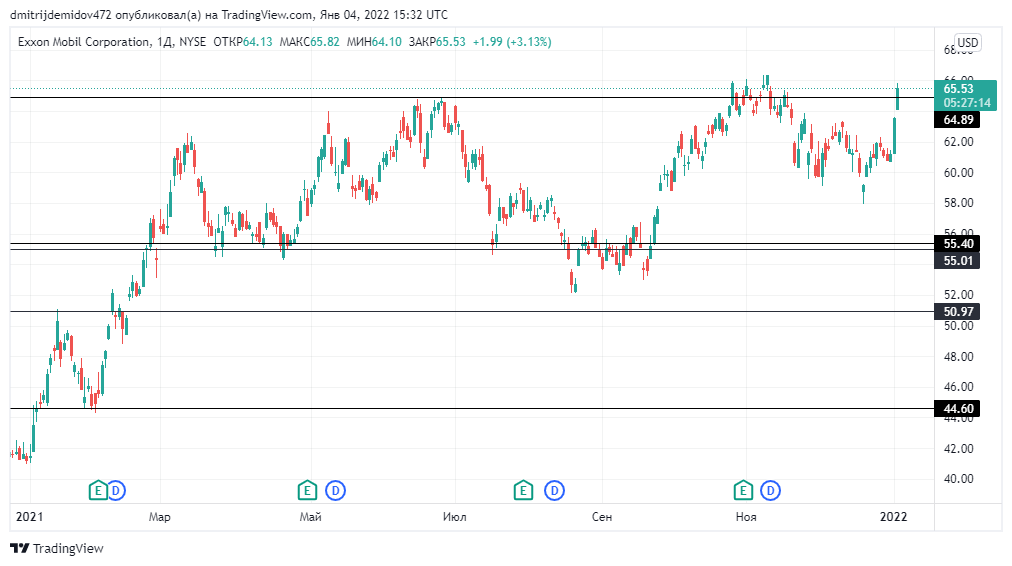
Task: Click the 2021 label on time axis
Action: point(29,517)
